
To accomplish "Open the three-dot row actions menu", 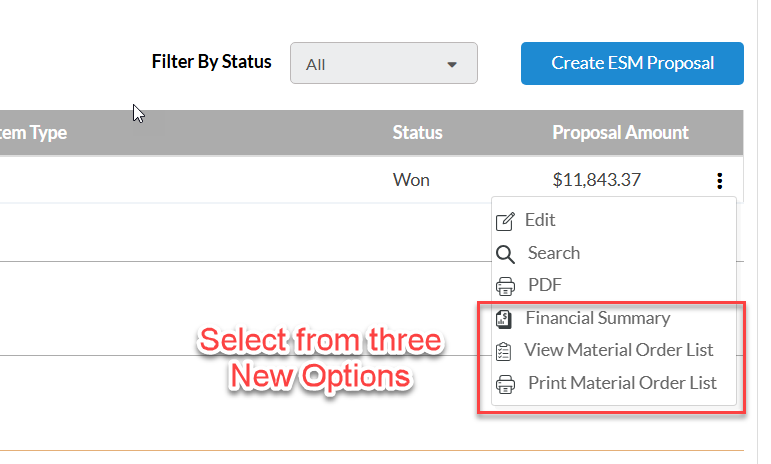I will tap(719, 181).
